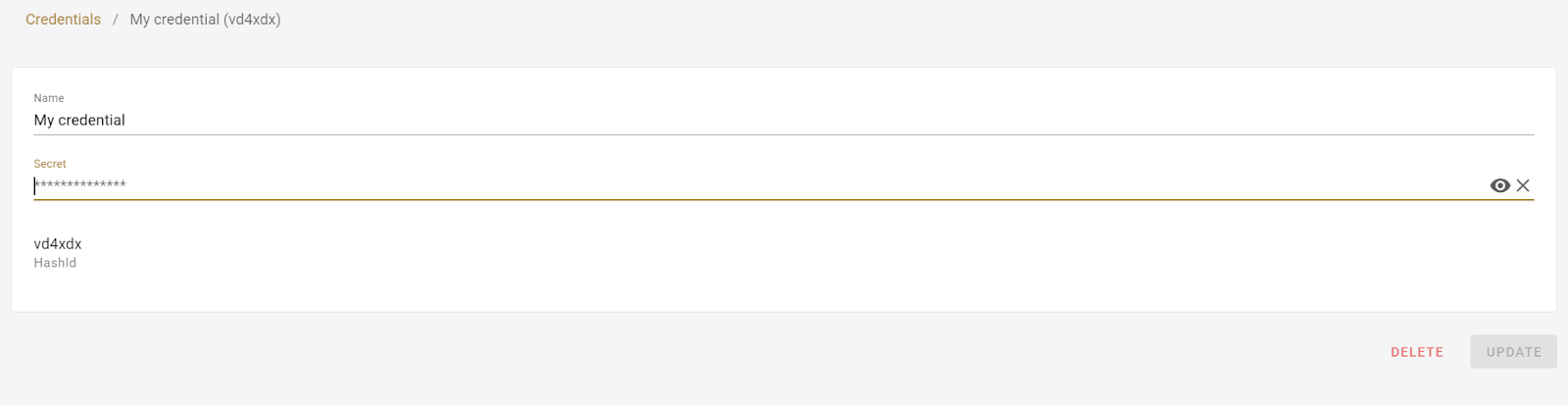Click the HashId caption text

click(55, 263)
